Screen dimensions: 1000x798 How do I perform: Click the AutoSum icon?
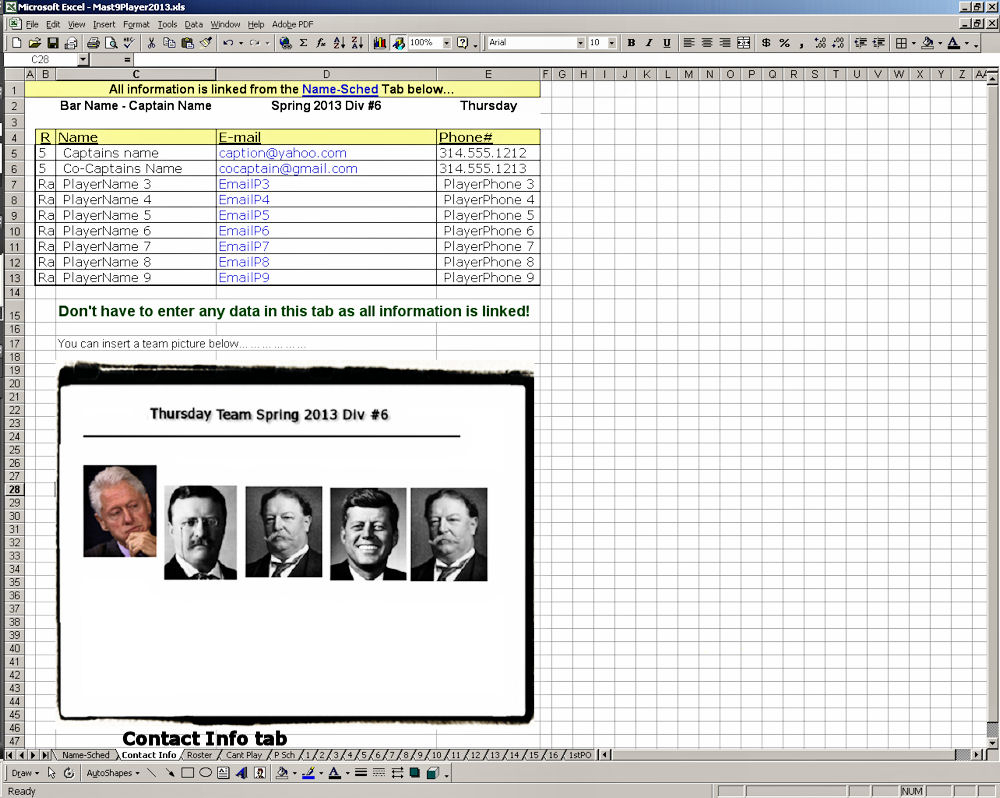(x=303, y=43)
